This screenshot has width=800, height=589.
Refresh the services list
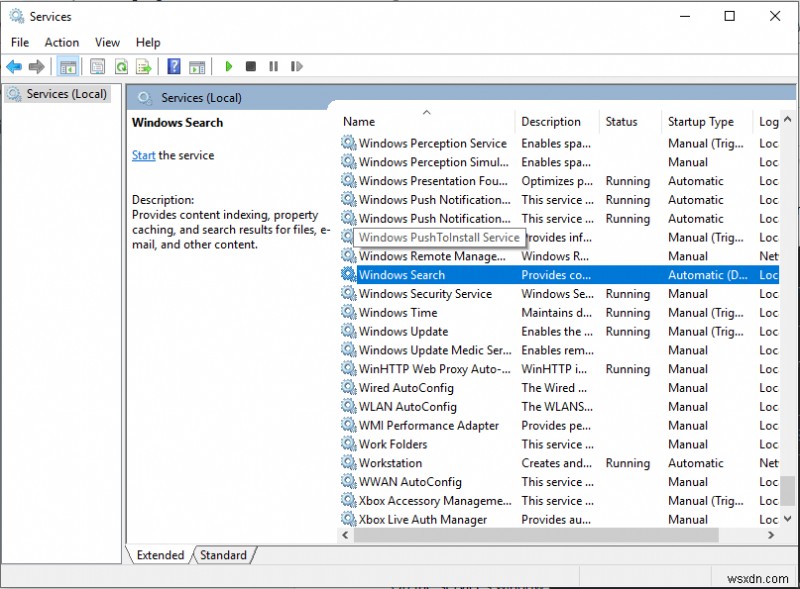(x=120, y=66)
